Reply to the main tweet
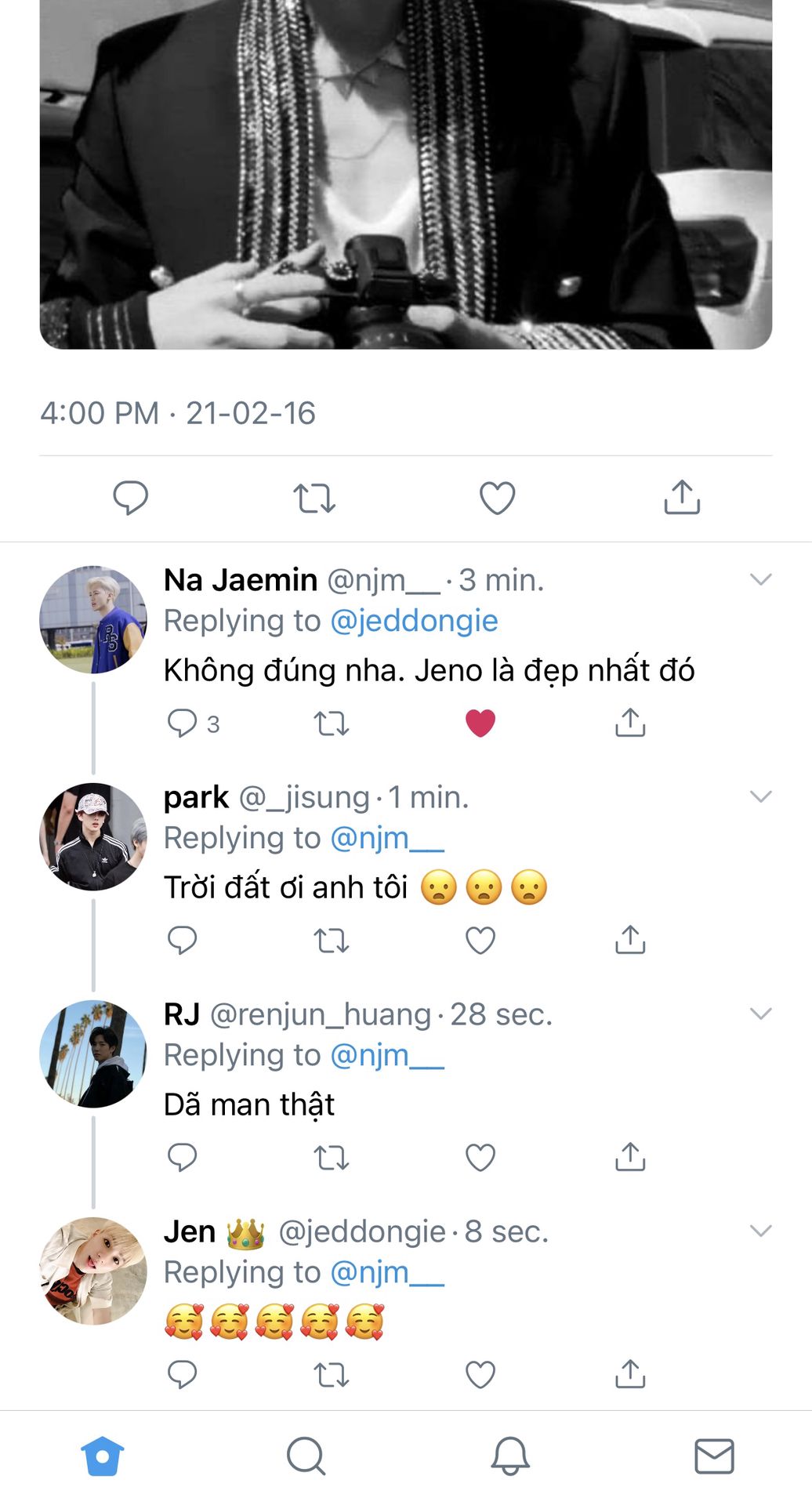812x1505 pixels. pyautogui.click(x=130, y=498)
